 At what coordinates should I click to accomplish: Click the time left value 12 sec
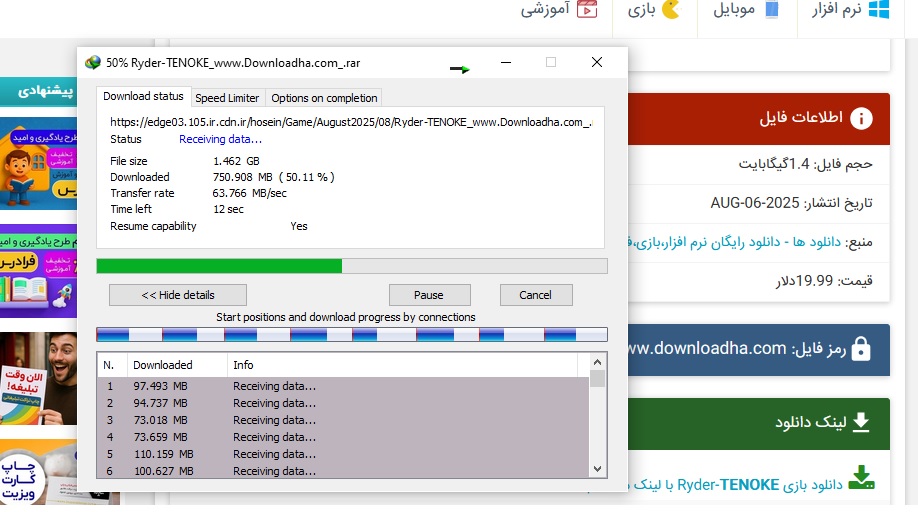(x=228, y=209)
